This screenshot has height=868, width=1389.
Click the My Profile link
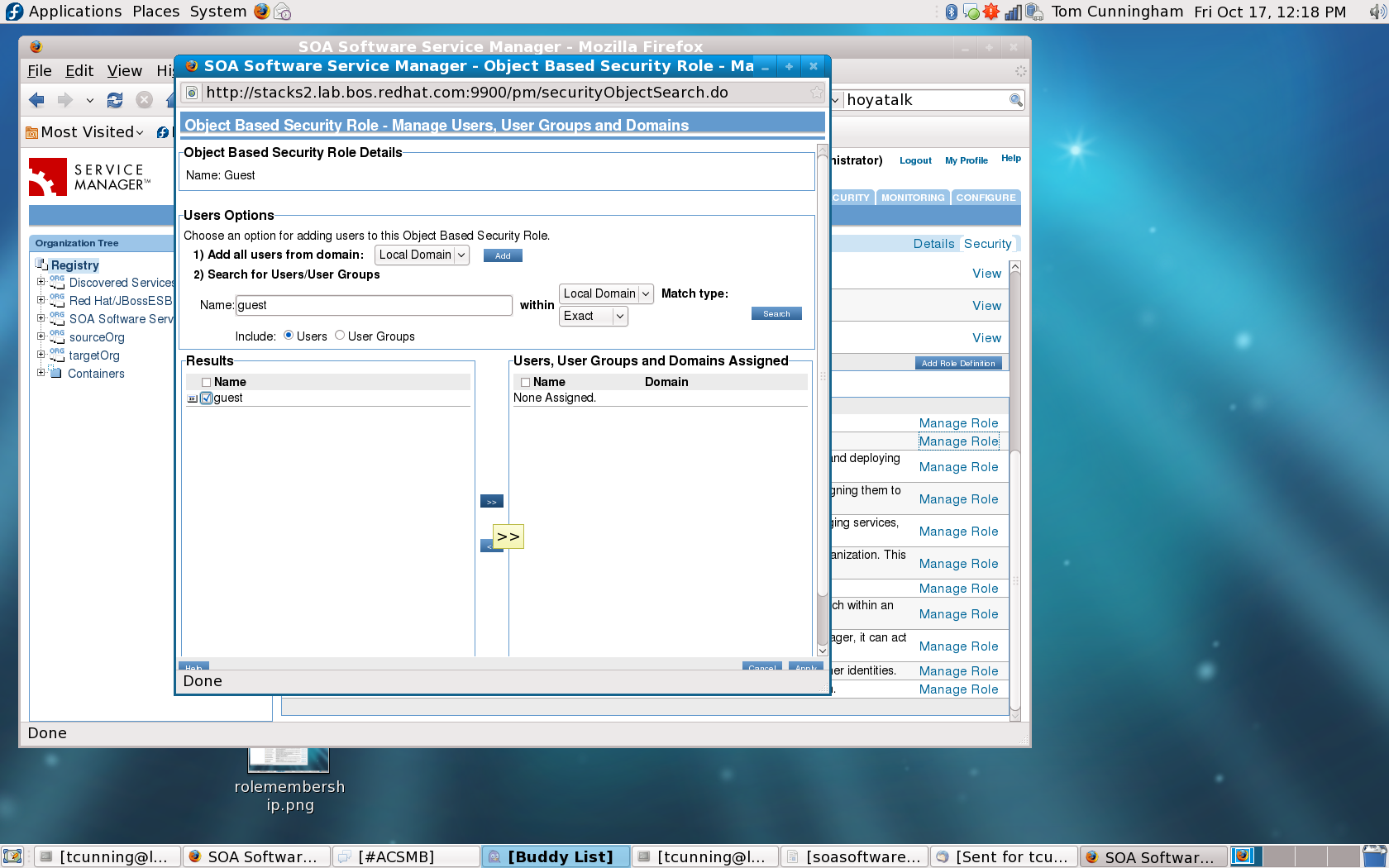click(967, 160)
